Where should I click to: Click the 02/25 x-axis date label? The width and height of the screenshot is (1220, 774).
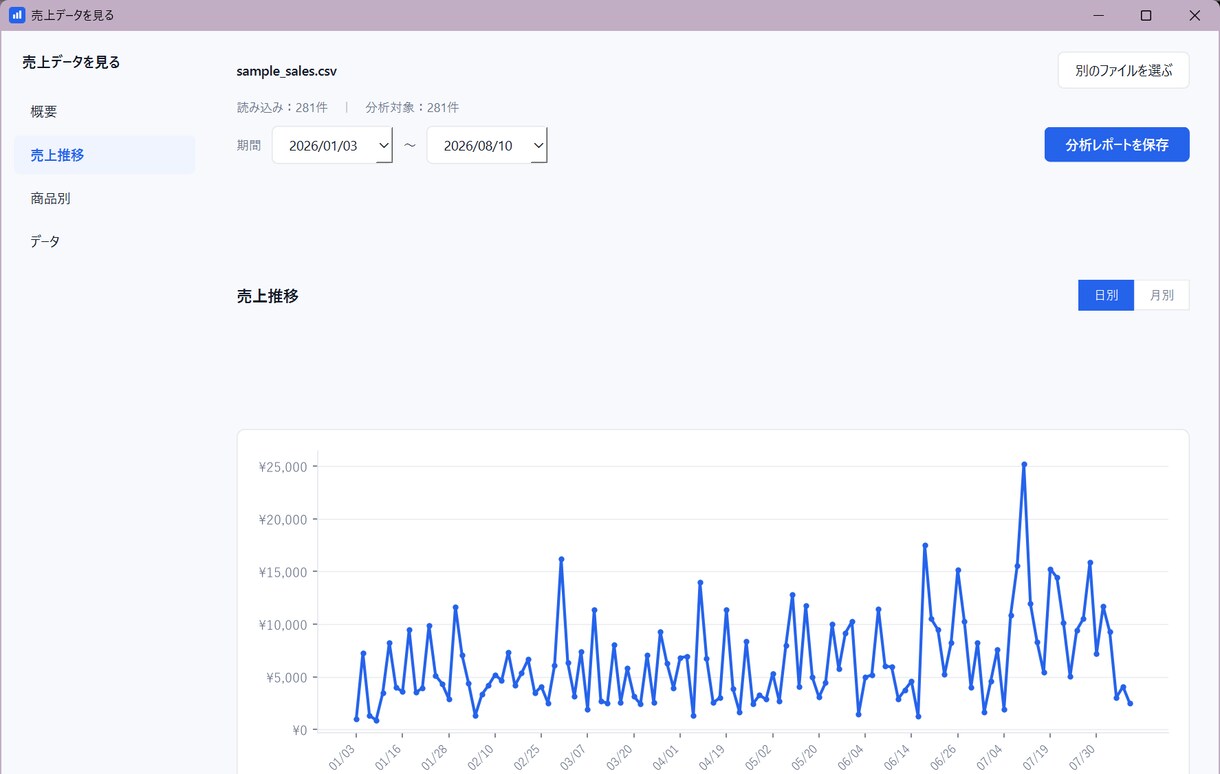(527, 757)
